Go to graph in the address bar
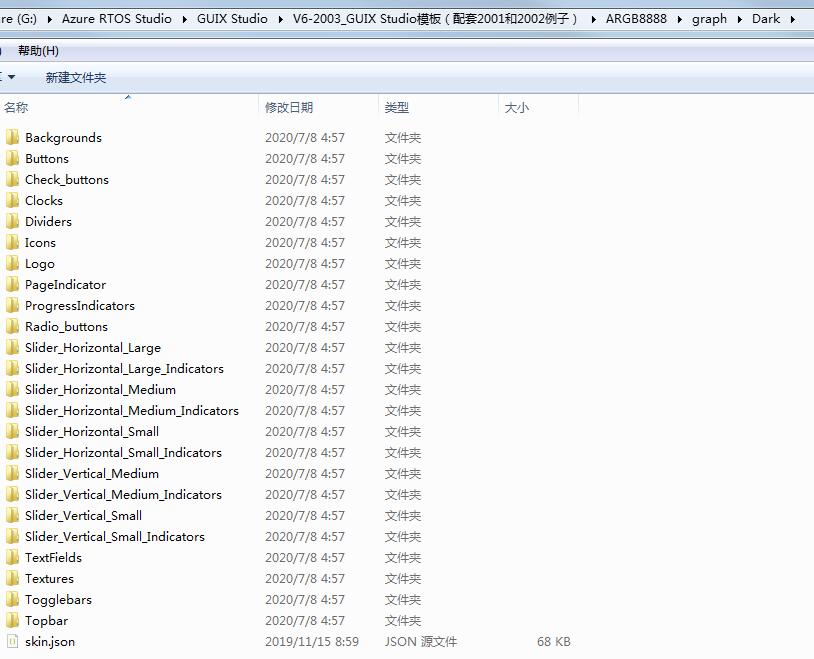The width and height of the screenshot is (814, 659). pos(709,19)
